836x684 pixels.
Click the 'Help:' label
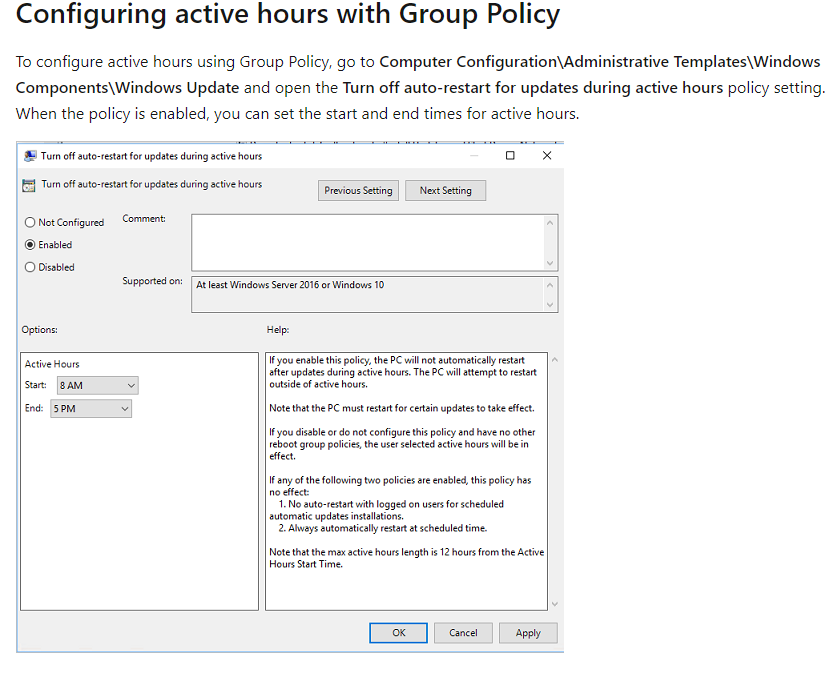click(x=278, y=329)
